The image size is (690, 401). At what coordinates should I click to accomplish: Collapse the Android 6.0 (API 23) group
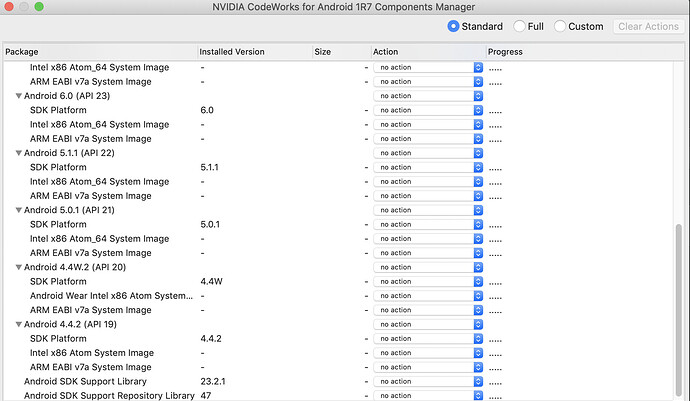tap(18, 96)
